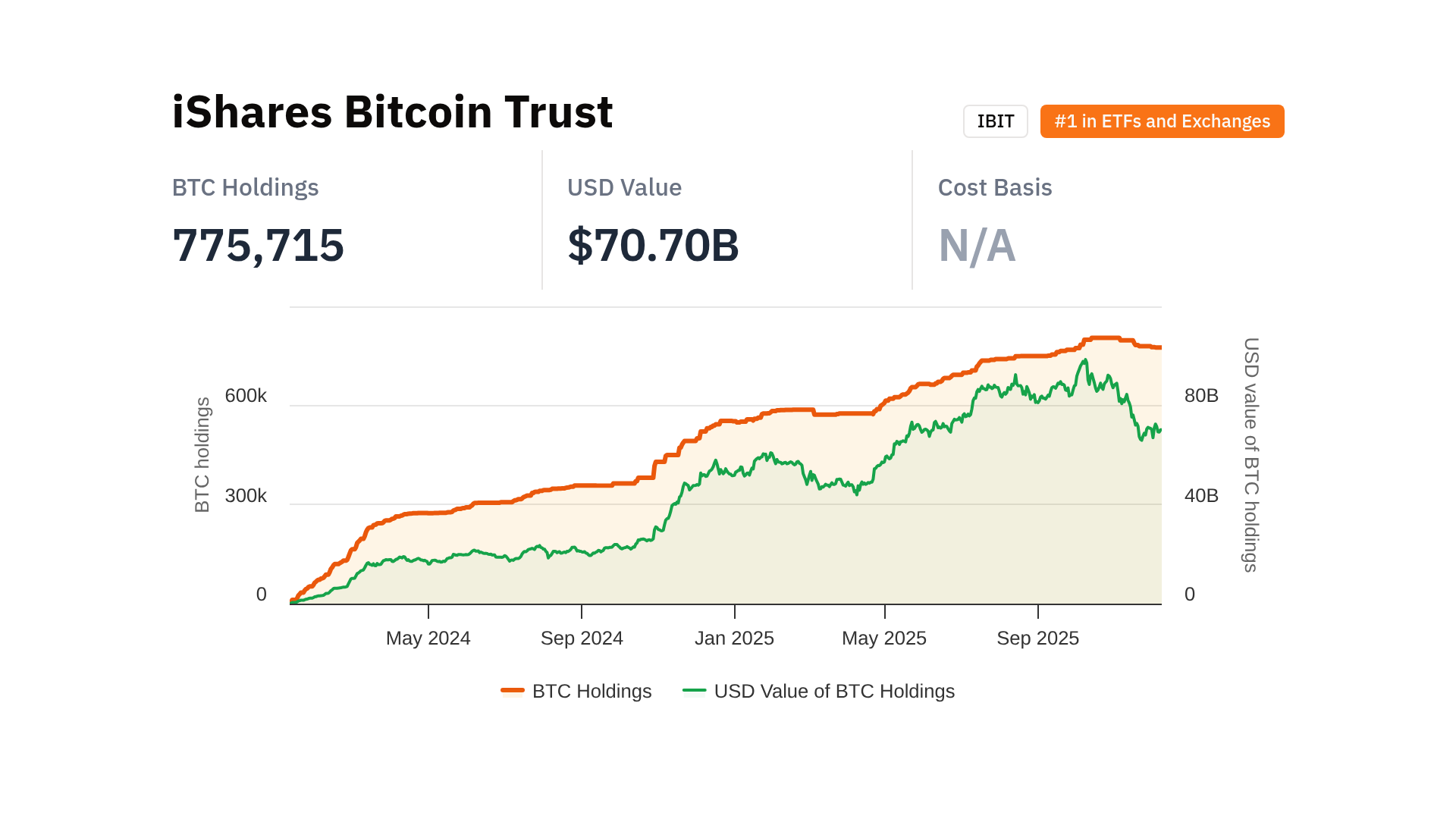The width and height of the screenshot is (1456, 819).
Task: Click the #1 in ETFs and Exchanges badge
Action: pyautogui.click(x=1162, y=121)
